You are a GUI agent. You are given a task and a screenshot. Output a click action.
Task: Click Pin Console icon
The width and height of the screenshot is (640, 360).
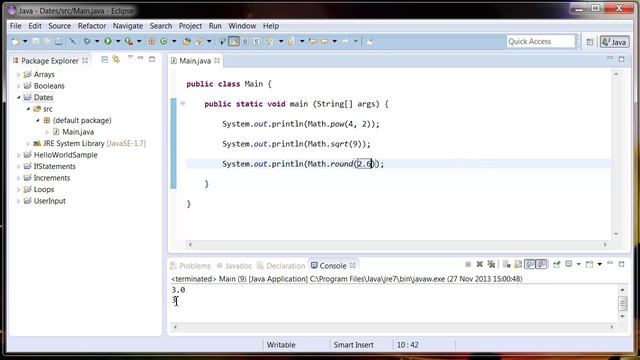click(x=556, y=264)
